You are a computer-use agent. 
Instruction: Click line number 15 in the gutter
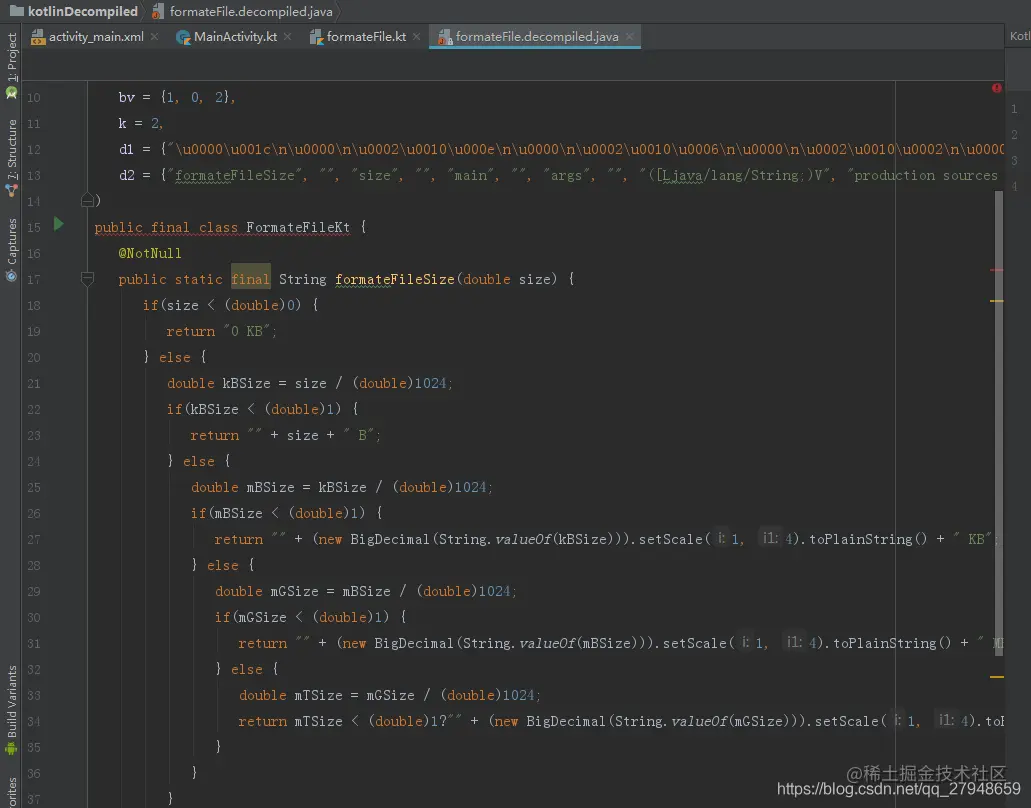coord(34,227)
